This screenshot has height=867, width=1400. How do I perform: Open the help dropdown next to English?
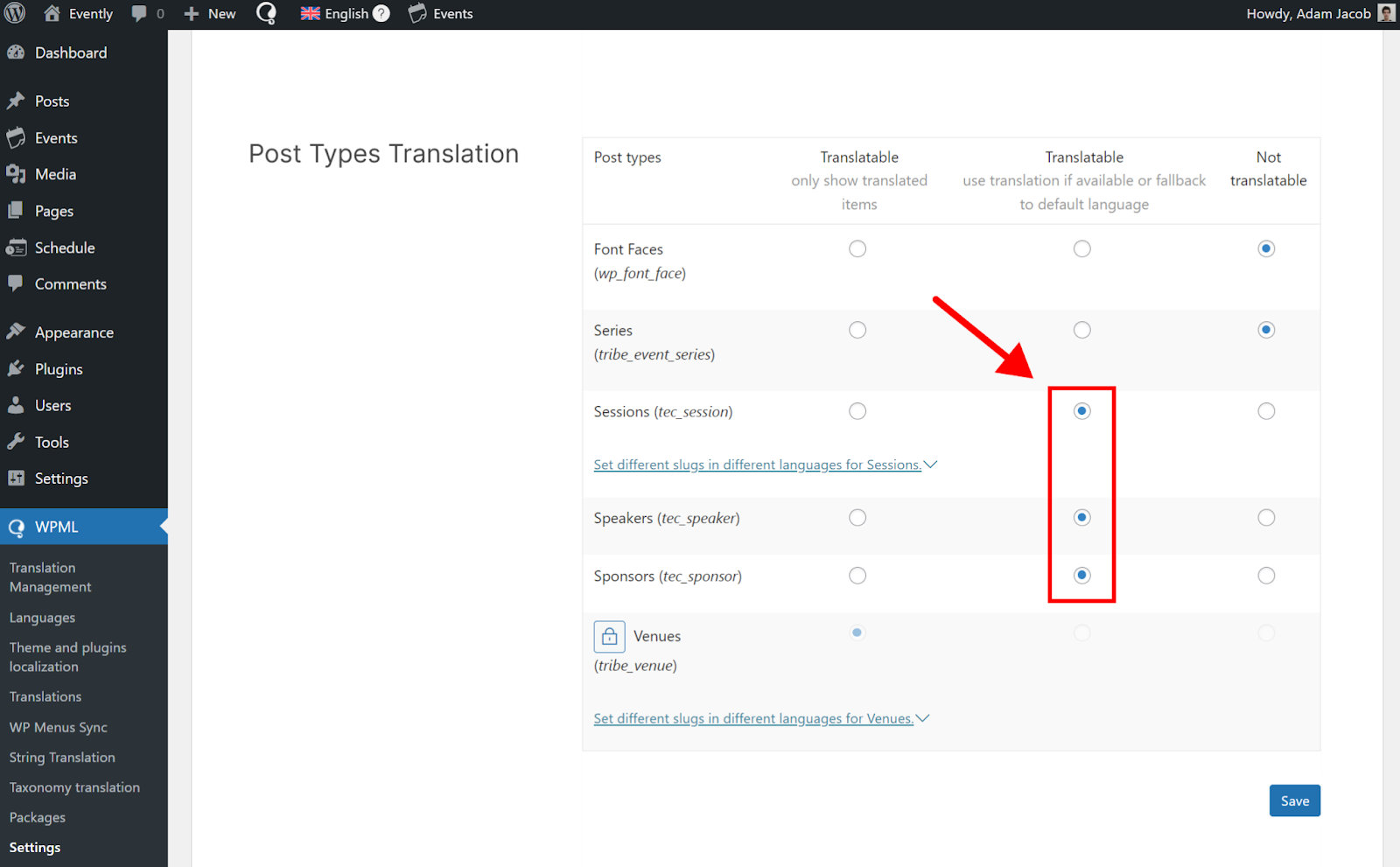[x=381, y=13]
